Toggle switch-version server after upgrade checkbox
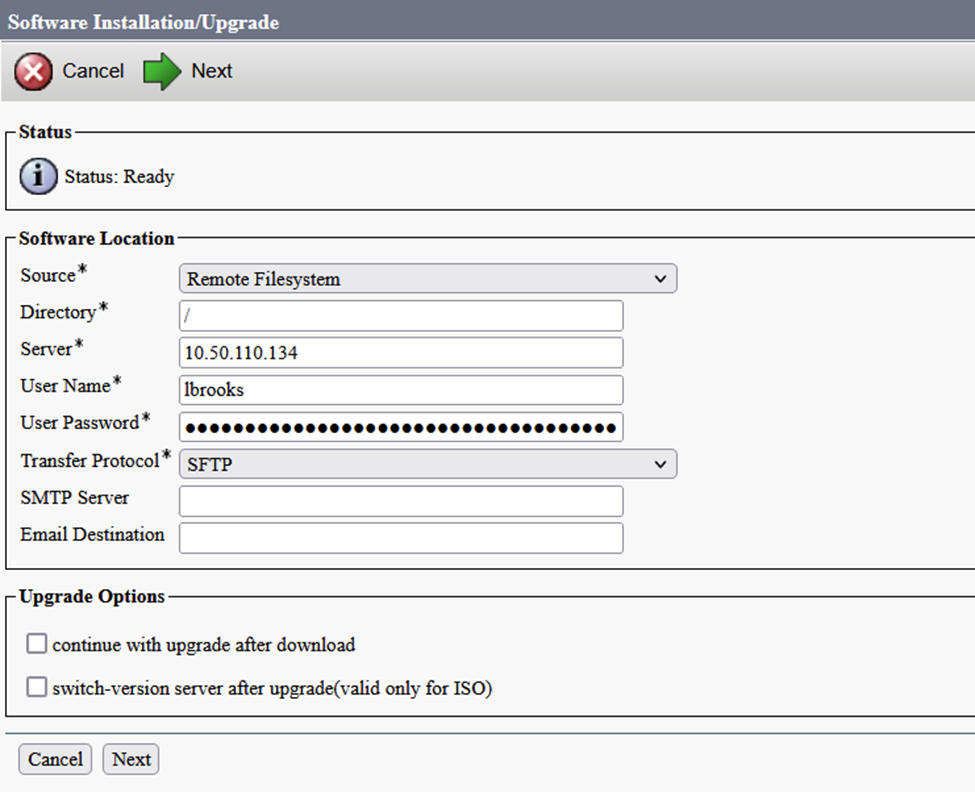The width and height of the screenshot is (975, 792). 37,687
